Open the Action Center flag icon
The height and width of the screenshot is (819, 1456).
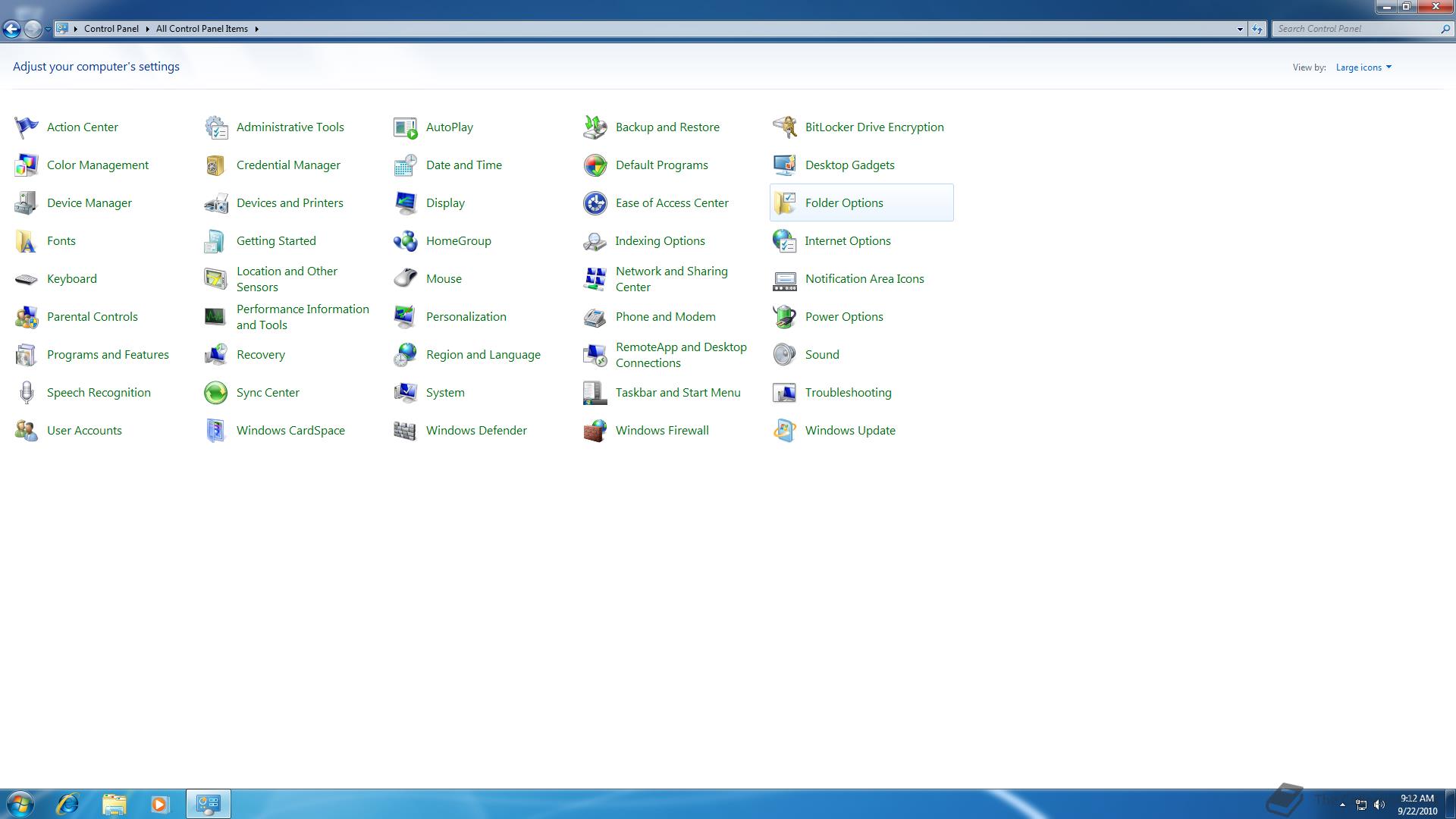27,127
